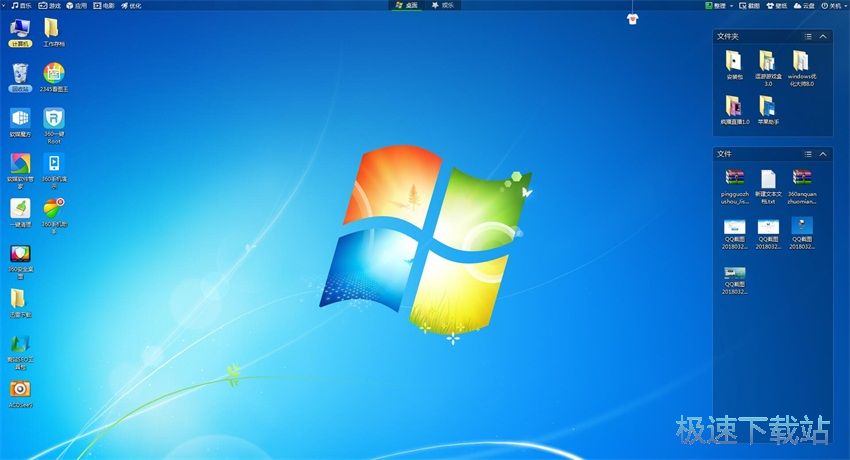Click the 整理 organize button
Screen dimensions: 850x460
pyautogui.click(x=715, y=5)
